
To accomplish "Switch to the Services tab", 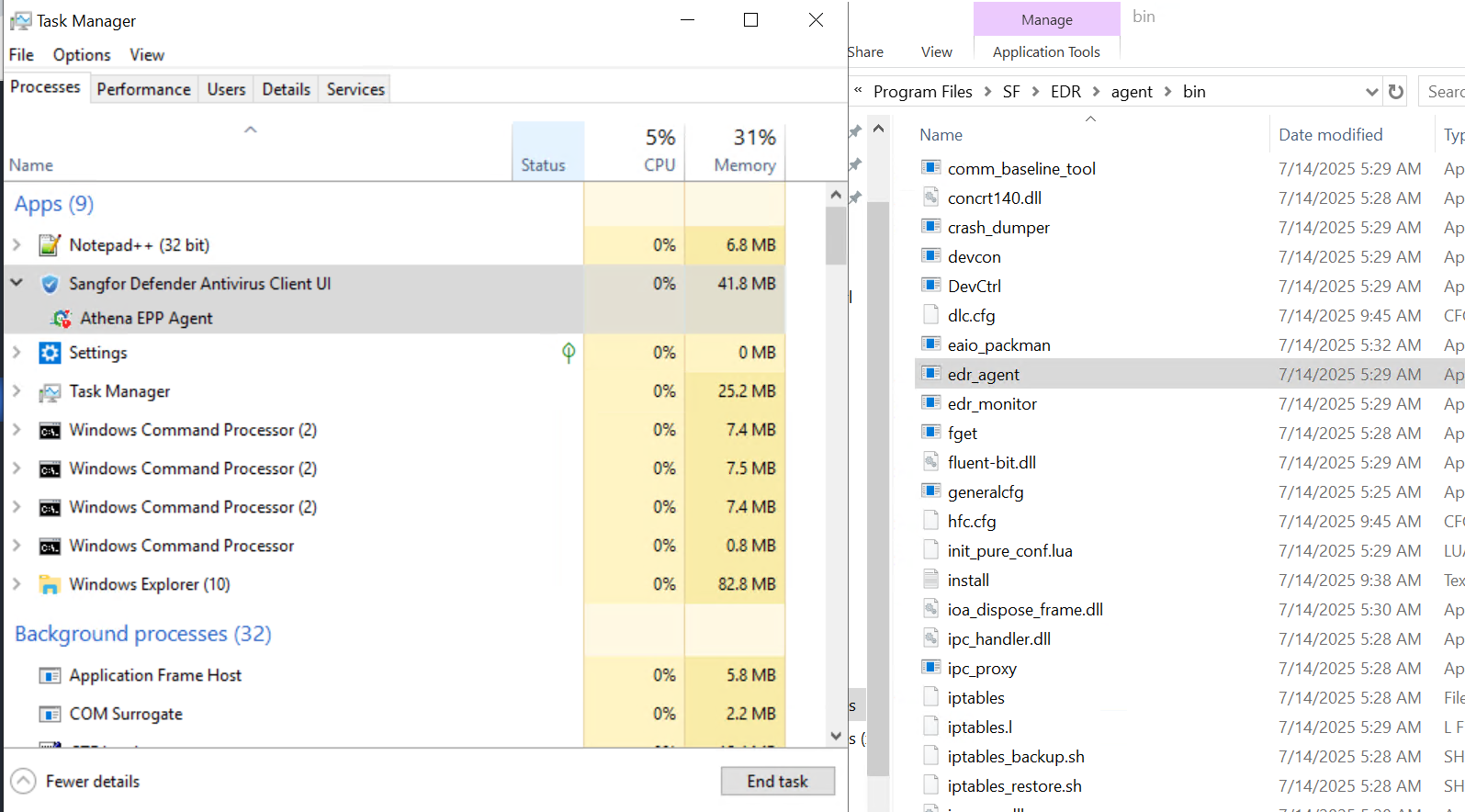I will pyautogui.click(x=355, y=89).
